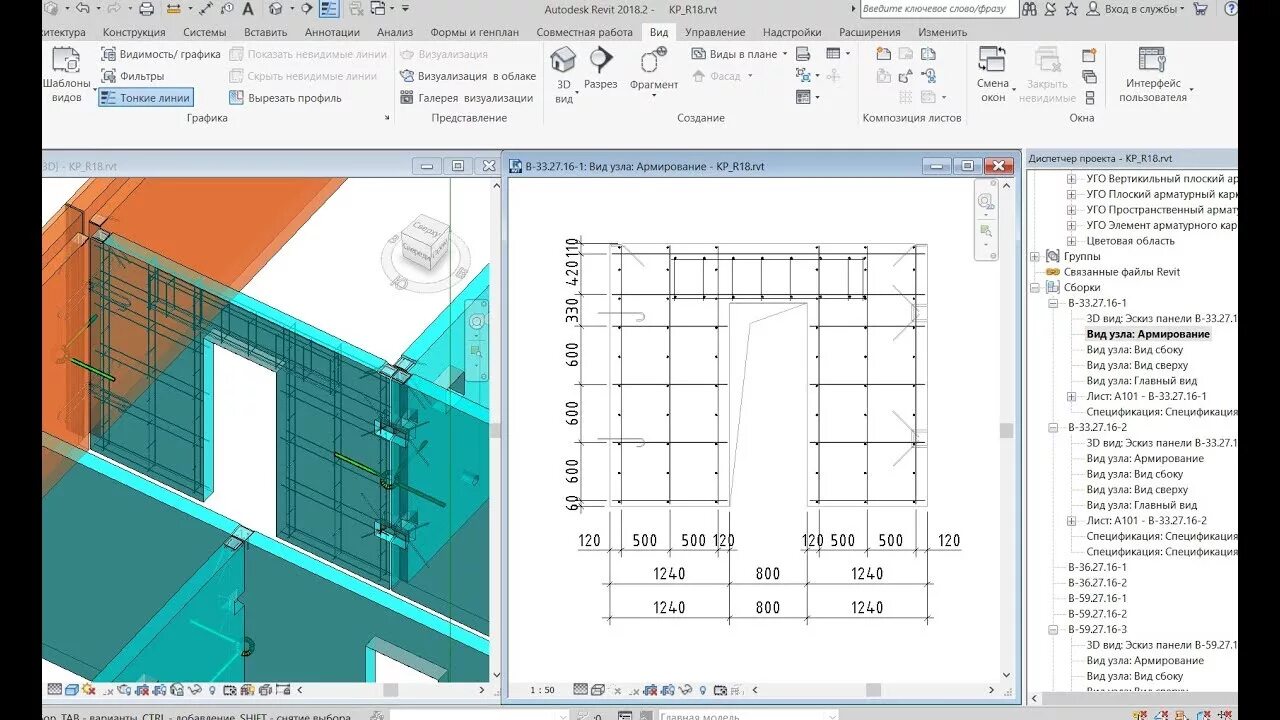The width and height of the screenshot is (1280, 720).
Task: Expand the Лист: A101 - В-33.27.16-2 node
Action: pyautogui.click(x=1071, y=521)
